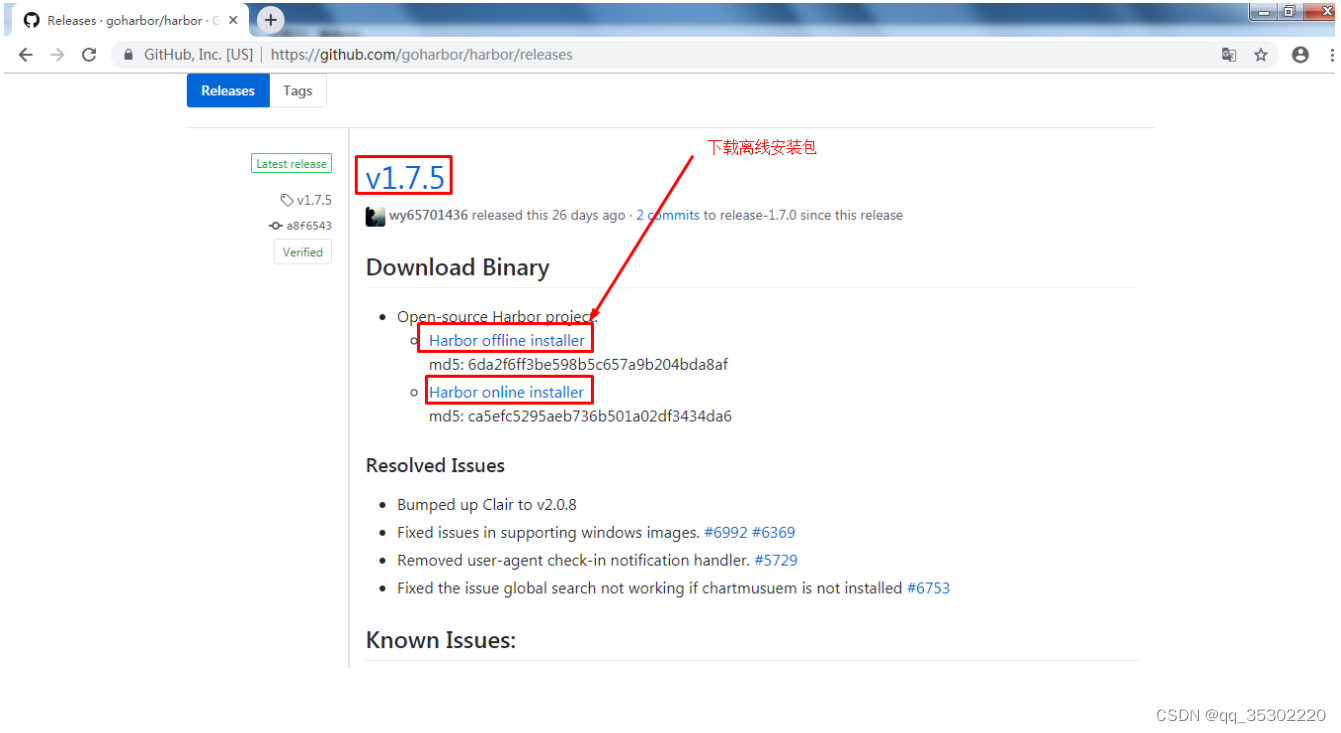This screenshot has width=1341, height=733.
Task: Minimize the Chrome window
Action: pyautogui.click(x=1264, y=12)
